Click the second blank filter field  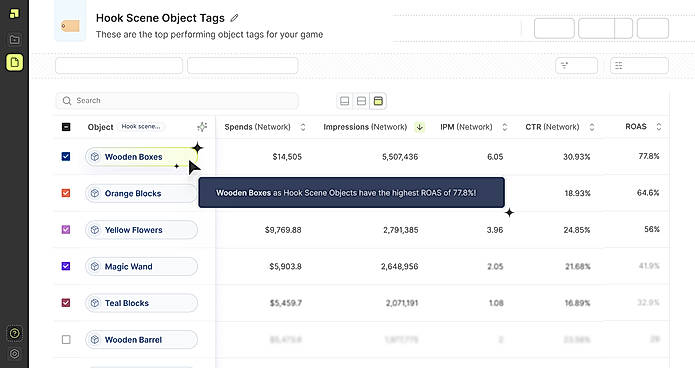click(x=242, y=66)
